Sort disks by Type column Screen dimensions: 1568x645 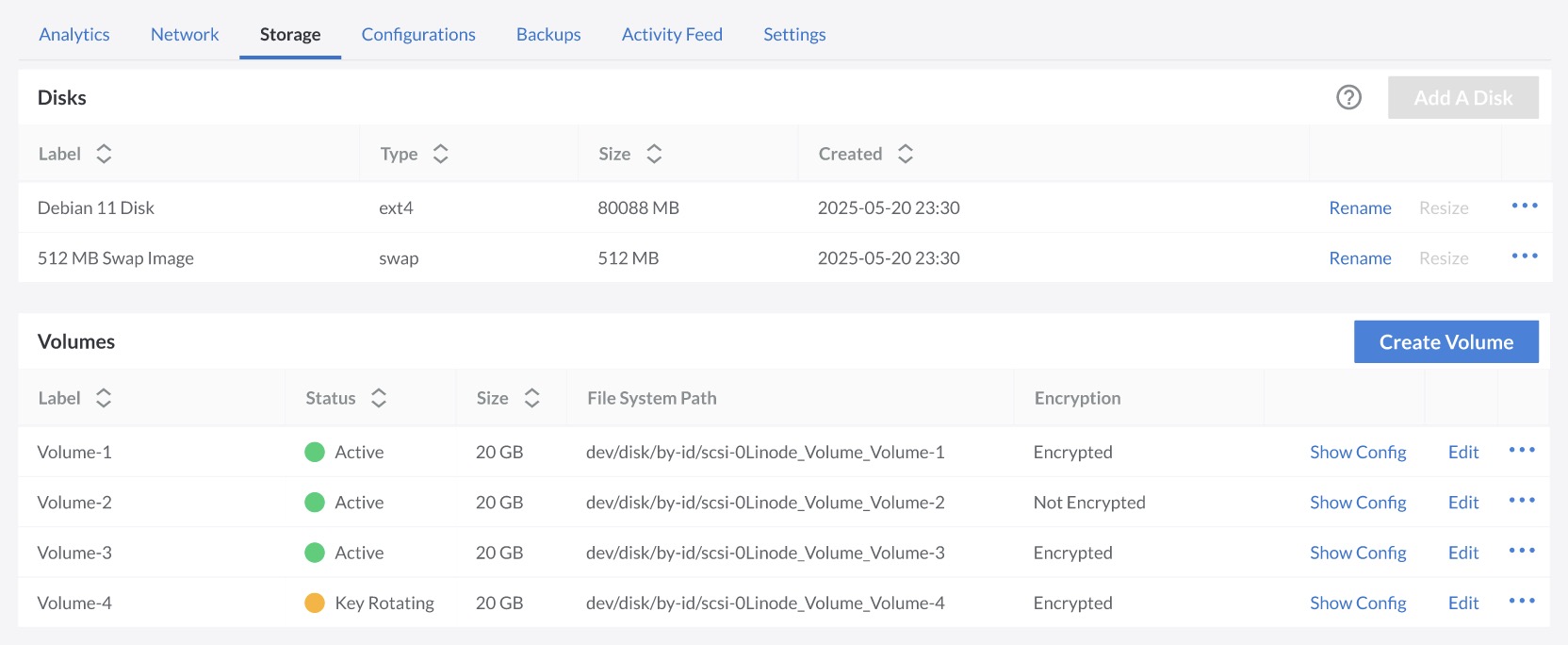440,154
